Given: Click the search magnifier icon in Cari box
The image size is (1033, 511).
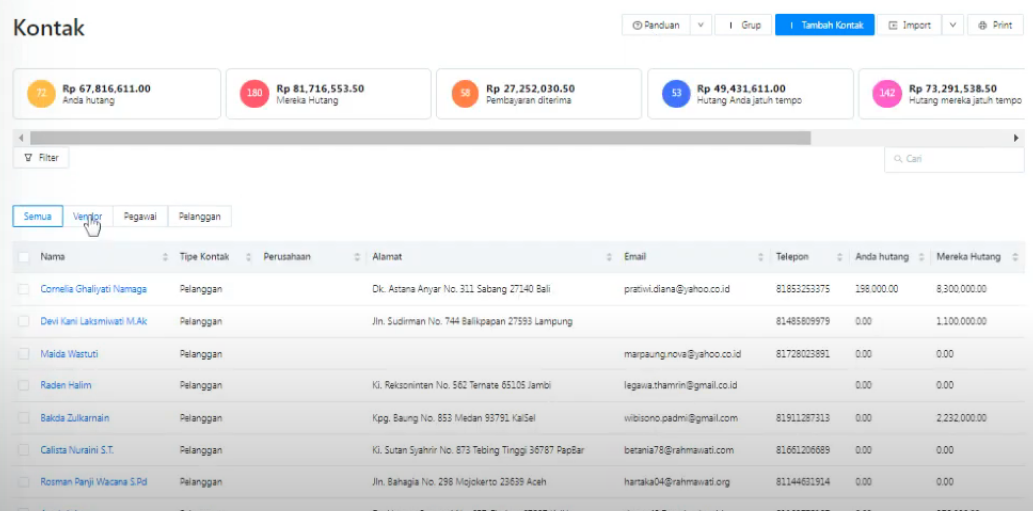Looking at the screenshot, I should pos(897,159).
